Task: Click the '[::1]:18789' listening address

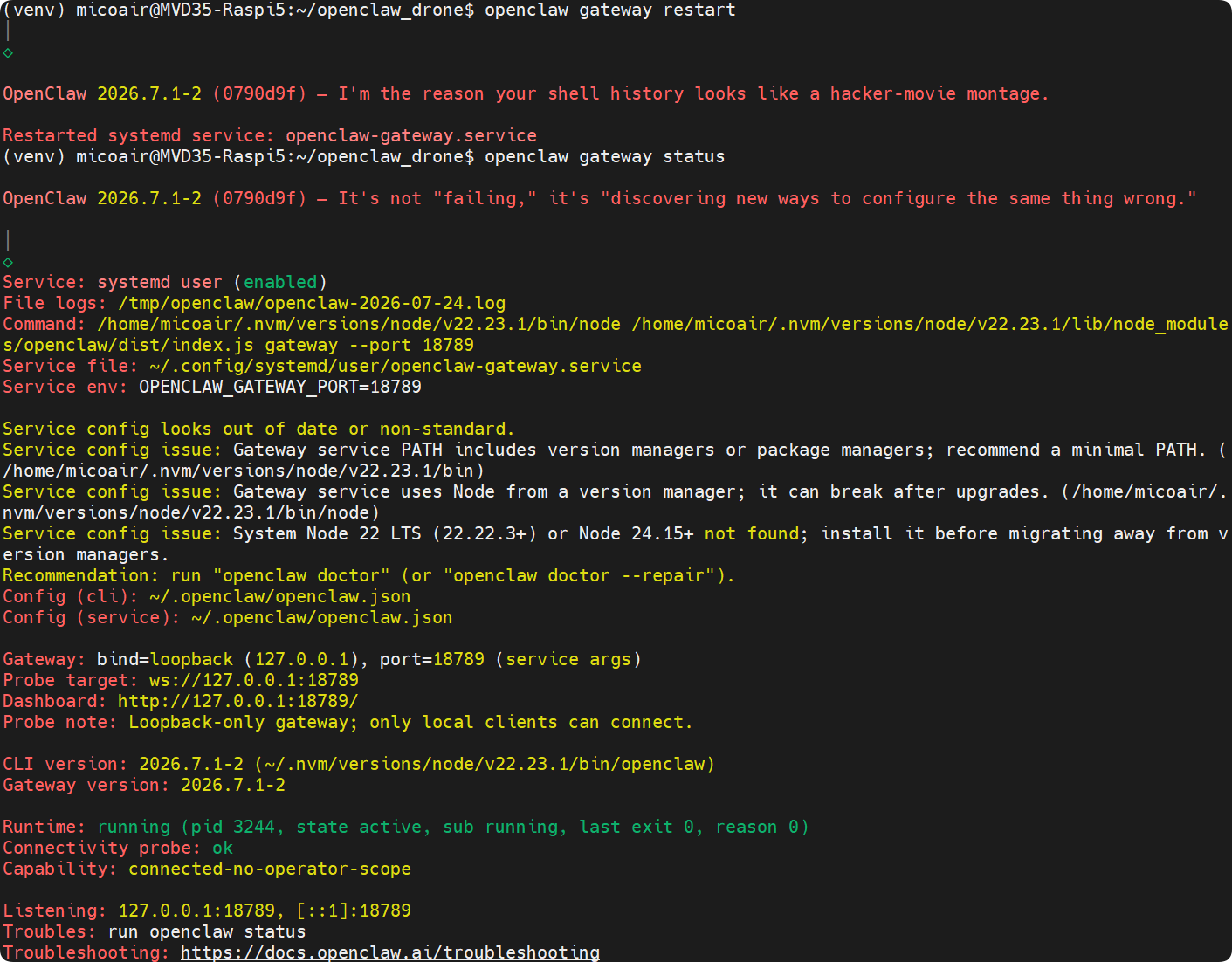Action: point(354,910)
